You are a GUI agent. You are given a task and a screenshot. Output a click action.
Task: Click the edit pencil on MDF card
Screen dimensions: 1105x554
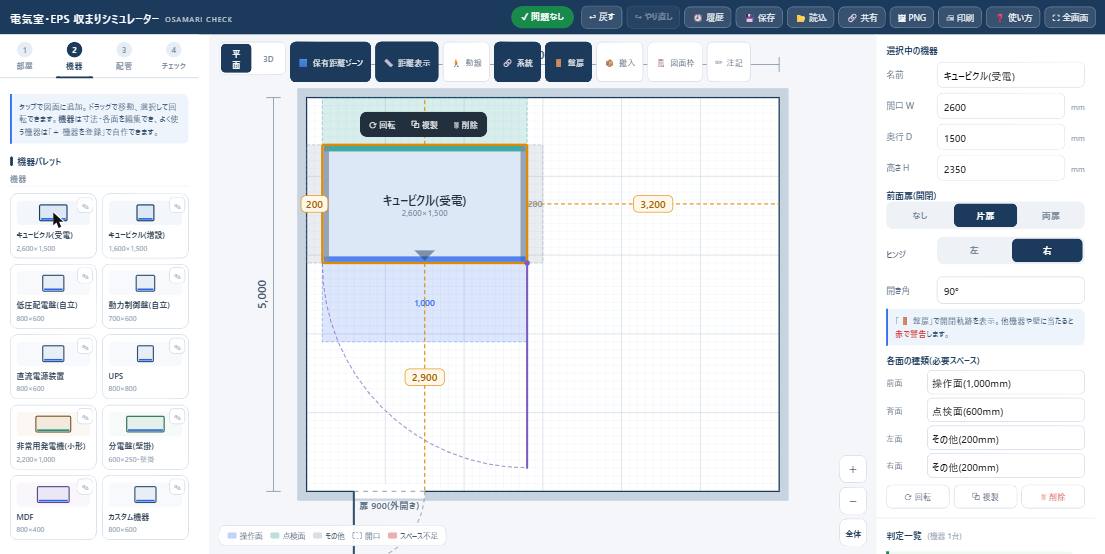(85, 488)
